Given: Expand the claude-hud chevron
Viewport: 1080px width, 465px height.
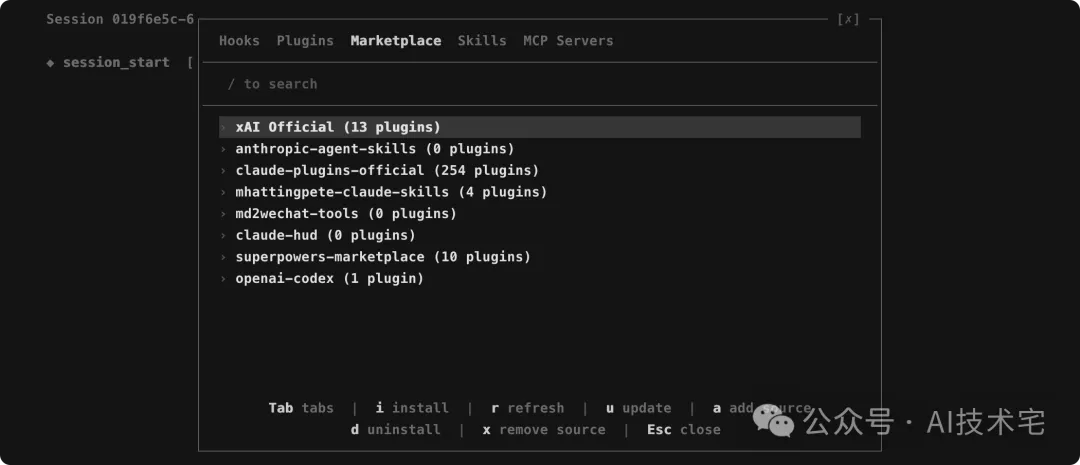Looking at the screenshot, I should point(223,236).
